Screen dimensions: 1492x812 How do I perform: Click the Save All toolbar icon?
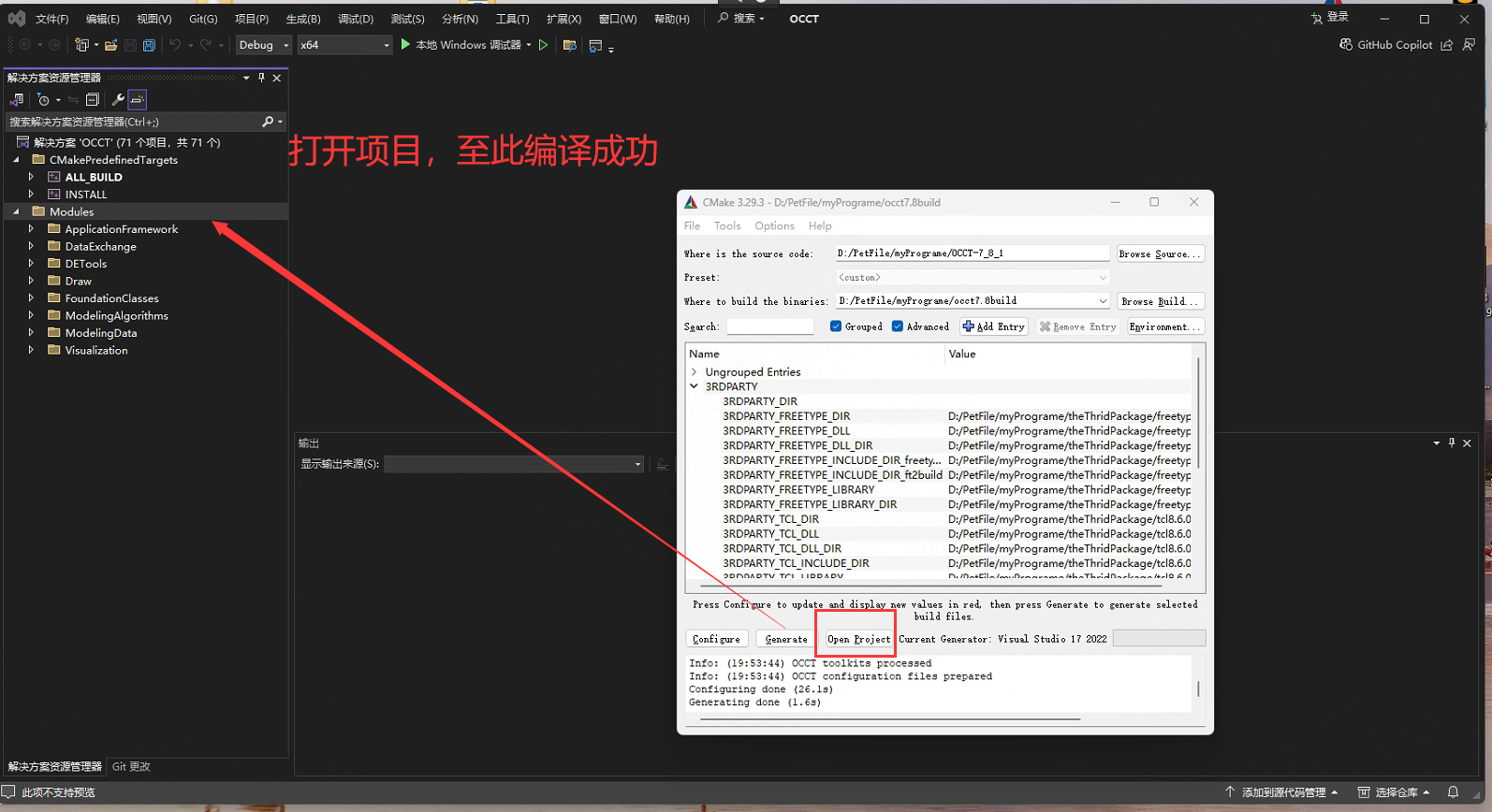149,45
